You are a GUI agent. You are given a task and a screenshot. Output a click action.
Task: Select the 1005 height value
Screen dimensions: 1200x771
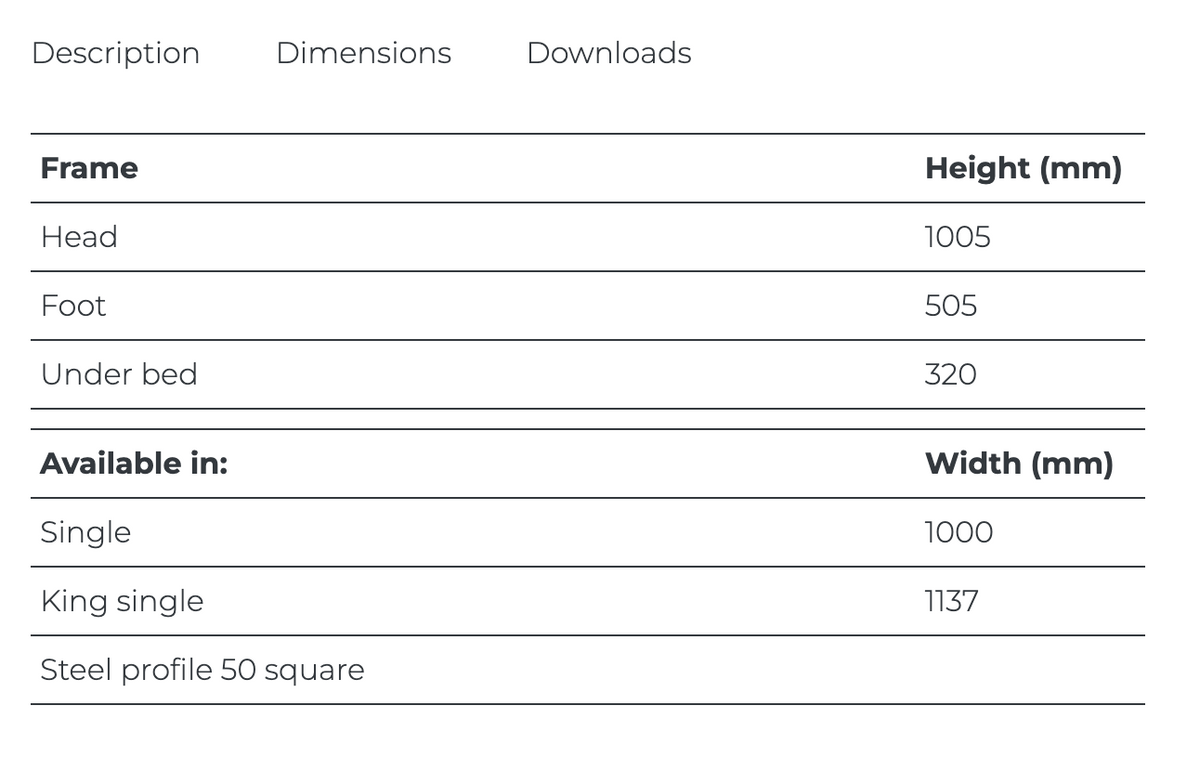coord(957,237)
